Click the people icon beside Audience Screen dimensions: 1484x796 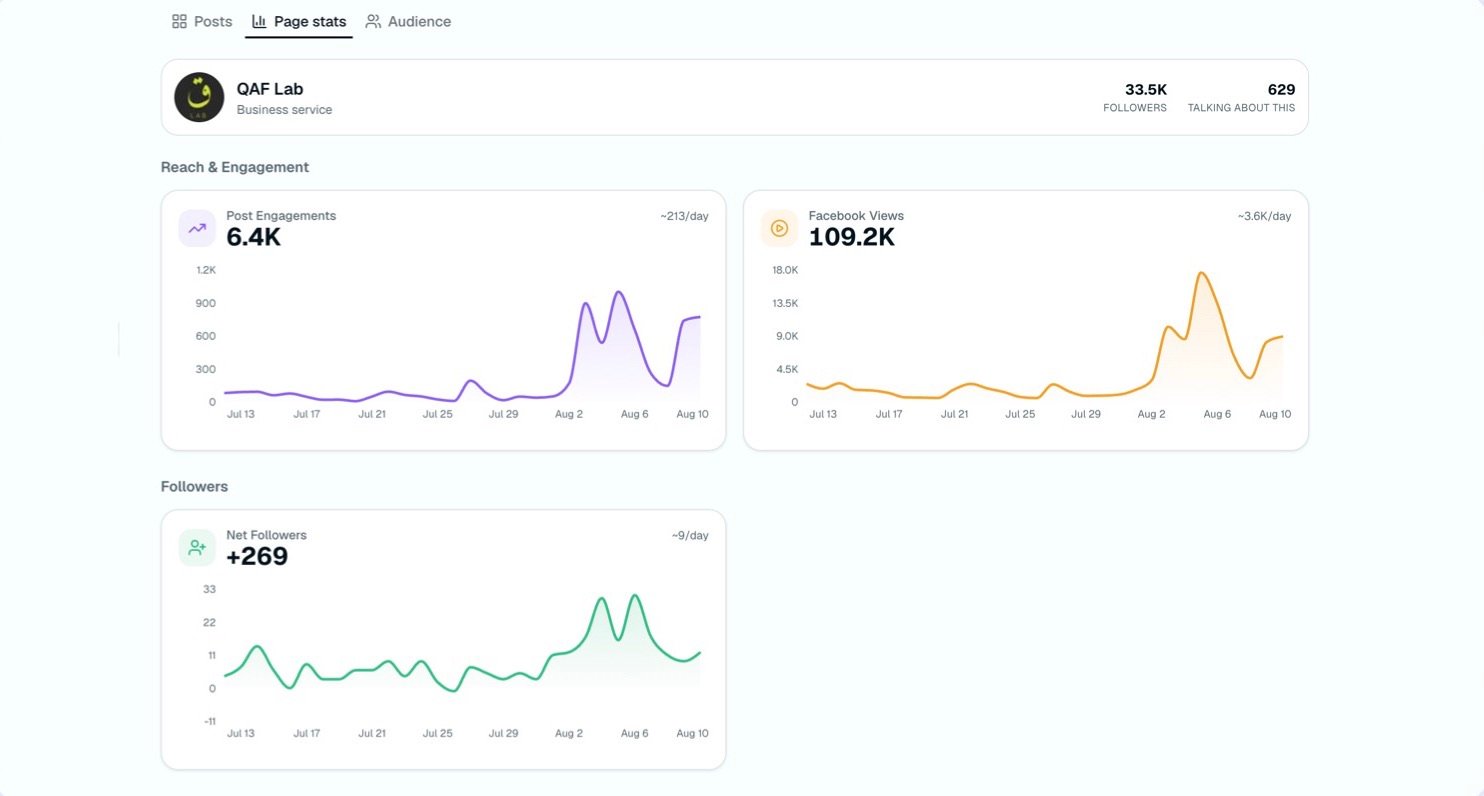click(373, 21)
